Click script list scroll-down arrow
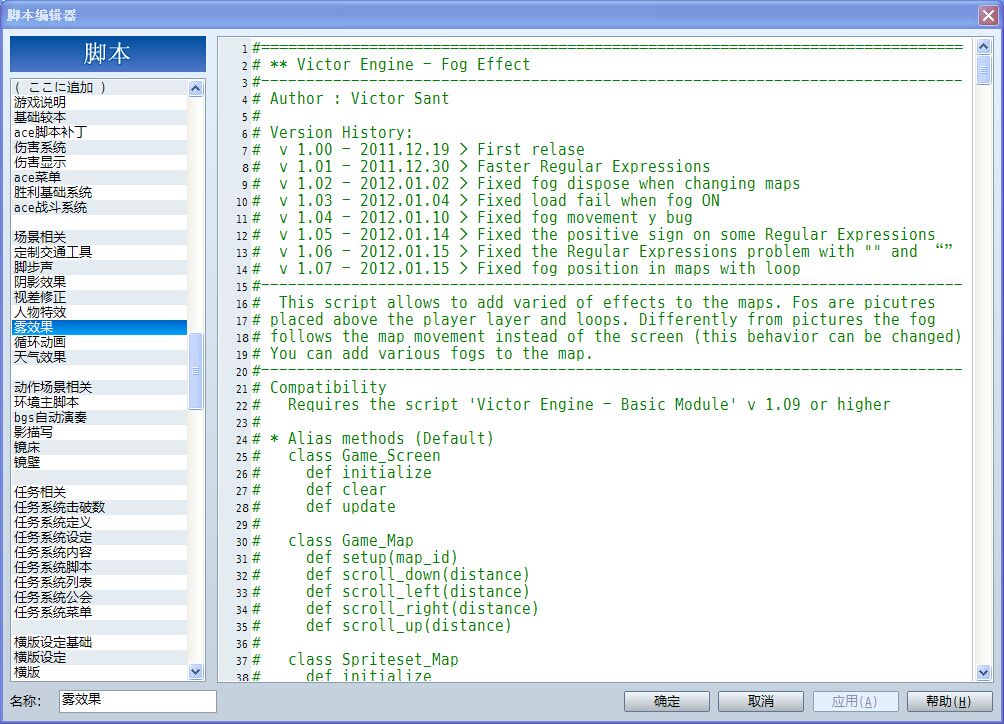This screenshot has height=724, width=1004. pos(196,672)
